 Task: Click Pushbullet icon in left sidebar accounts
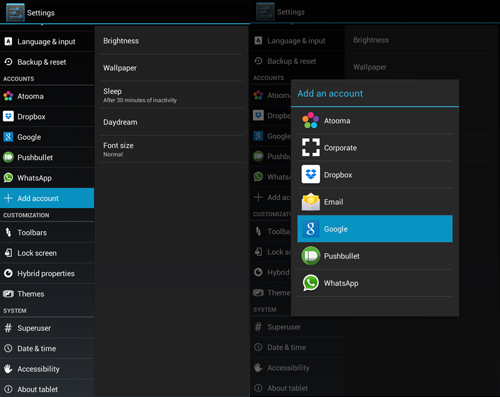click(8, 157)
